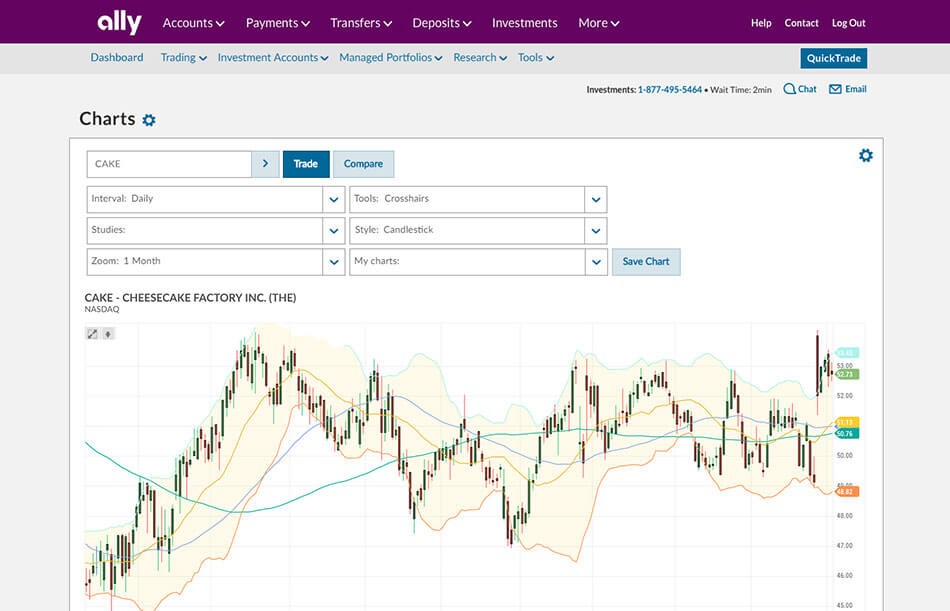Click the CAKE ticker input field
The width and height of the screenshot is (950, 611).
click(170, 163)
